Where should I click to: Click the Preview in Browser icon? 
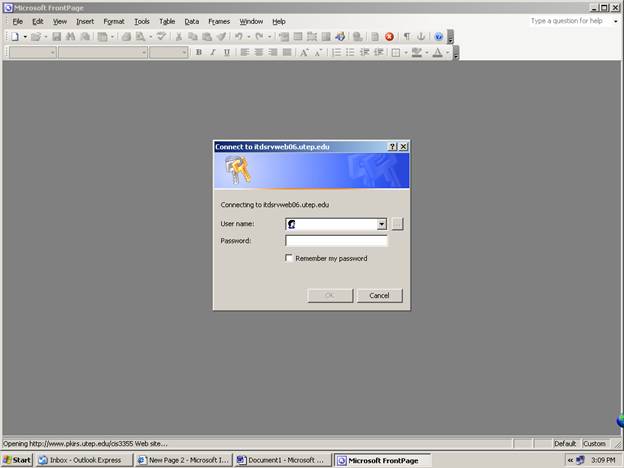point(140,37)
